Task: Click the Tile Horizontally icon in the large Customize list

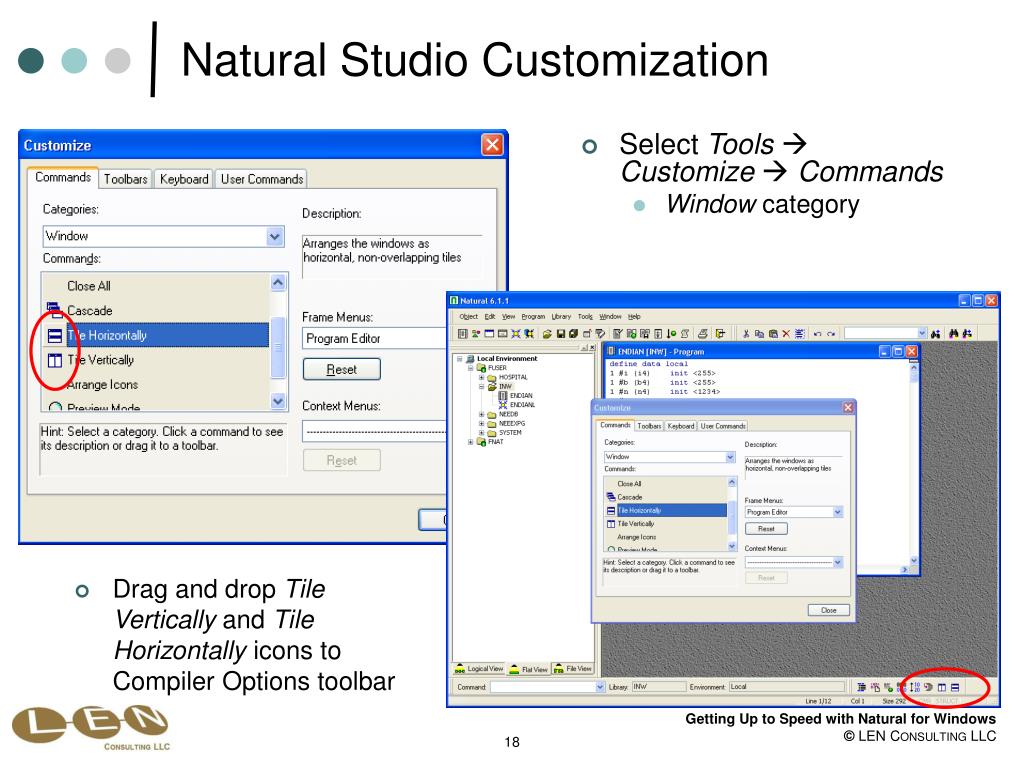Action: 55,336
